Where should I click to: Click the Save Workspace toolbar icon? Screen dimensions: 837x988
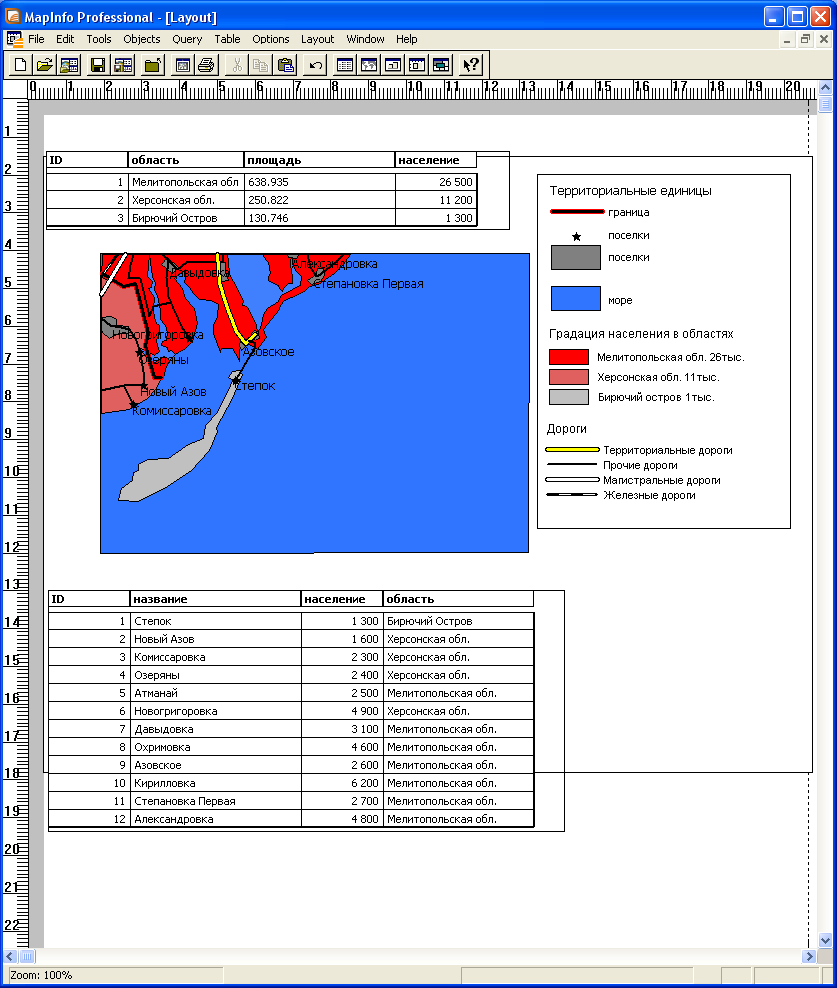[123, 65]
